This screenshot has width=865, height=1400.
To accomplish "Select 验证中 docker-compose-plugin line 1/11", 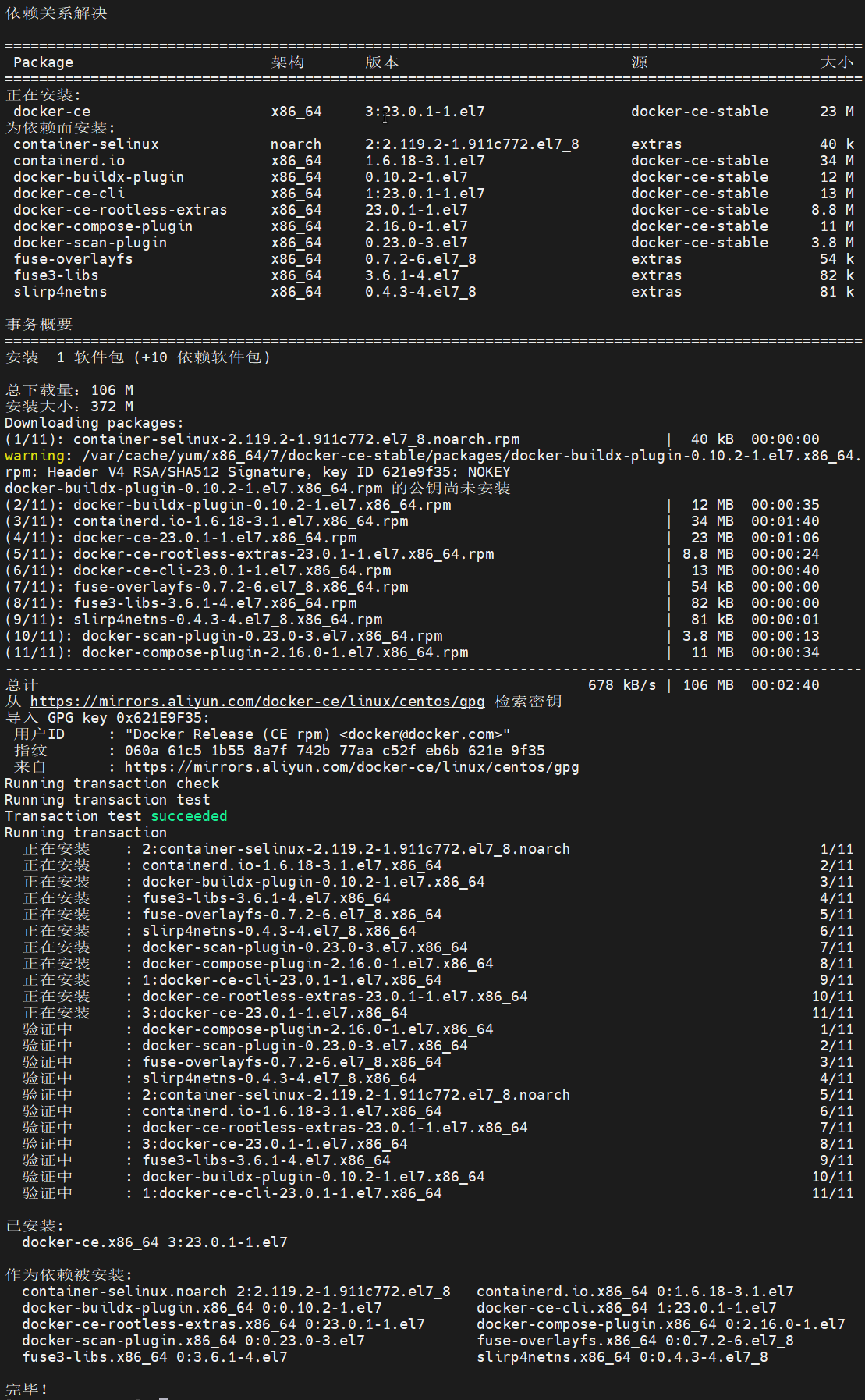I will [x=438, y=1029].
